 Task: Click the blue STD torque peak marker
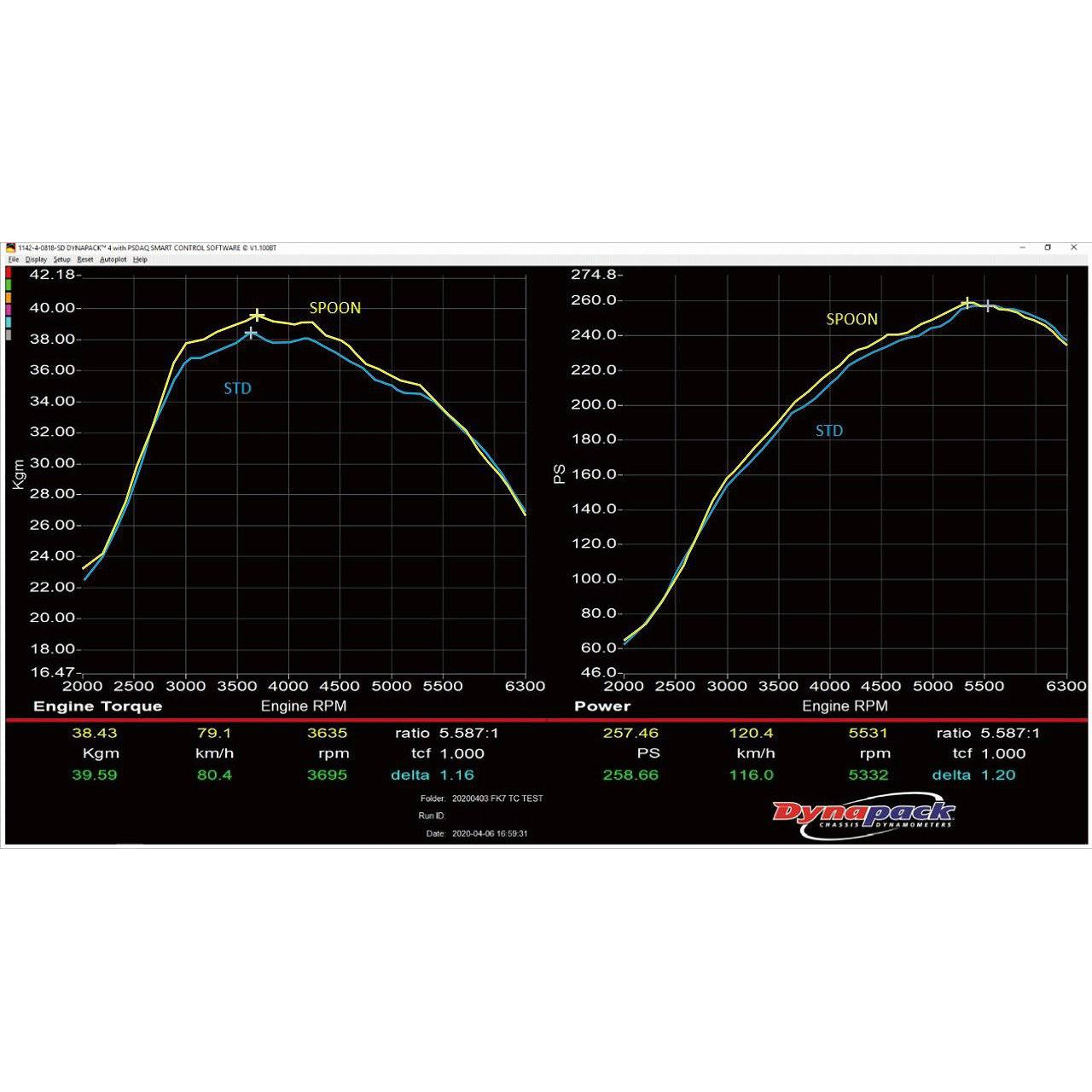click(251, 333)
